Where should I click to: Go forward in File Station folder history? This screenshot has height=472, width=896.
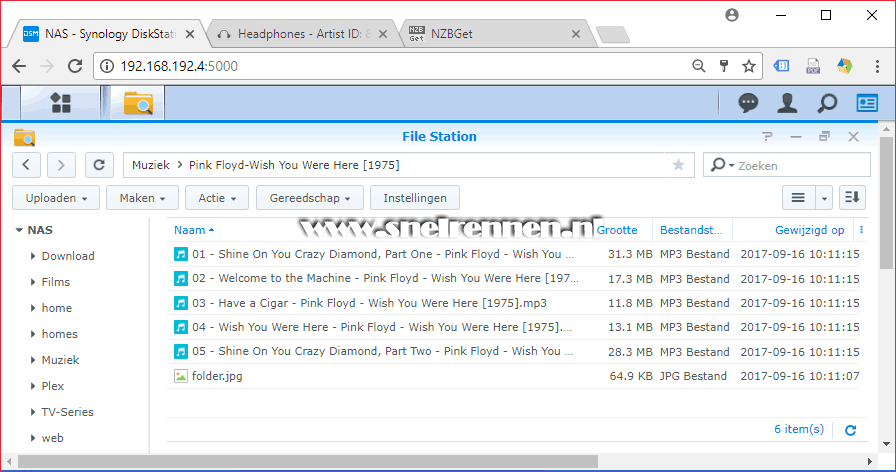(61, 165)
